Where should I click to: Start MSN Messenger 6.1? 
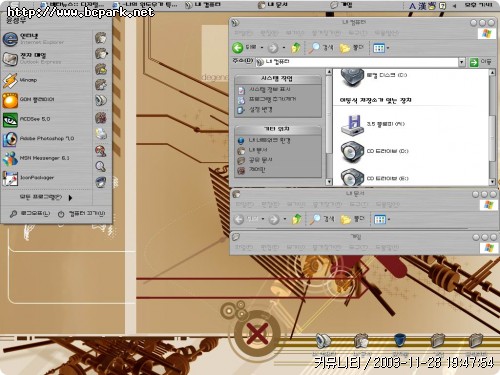pyautogui.click(x=46, y=158)
